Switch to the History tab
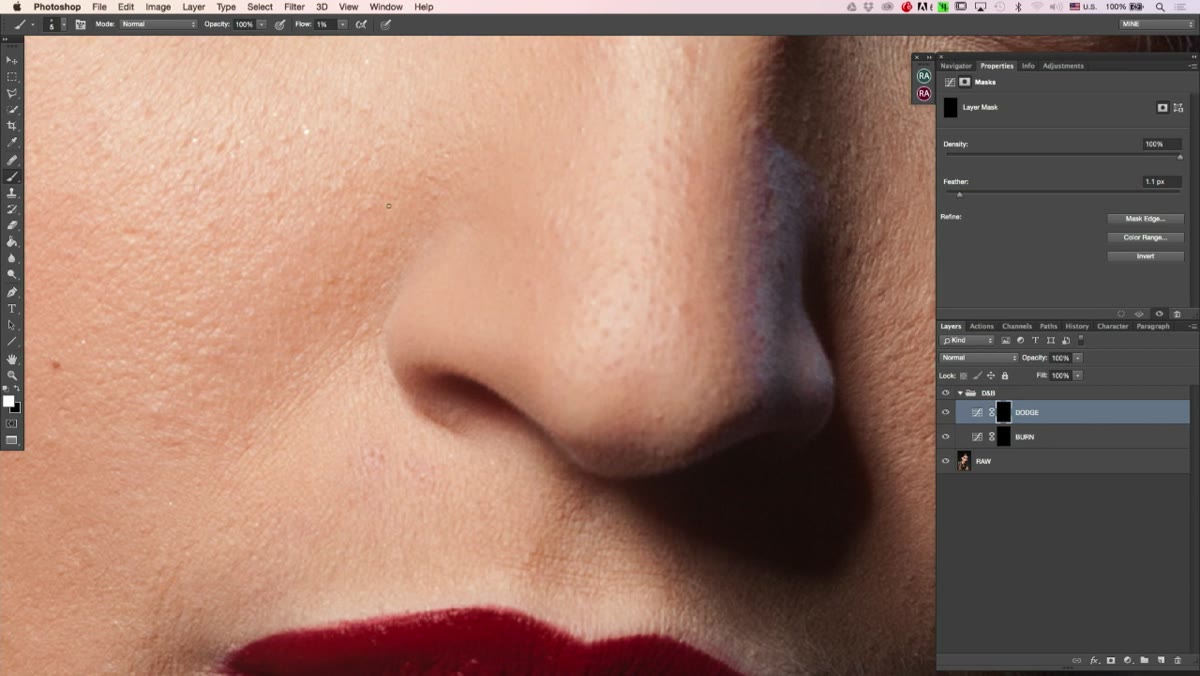The width and height of the screenshot is (1200, 676). [1077, 326]
